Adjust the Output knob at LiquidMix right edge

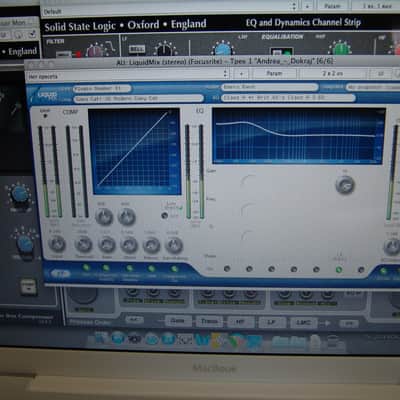(x=391, y=247)
